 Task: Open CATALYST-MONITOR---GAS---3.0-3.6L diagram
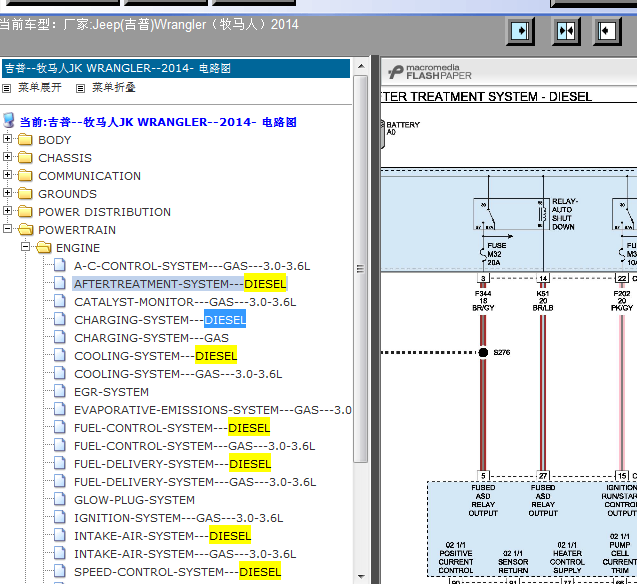[185, 302]
